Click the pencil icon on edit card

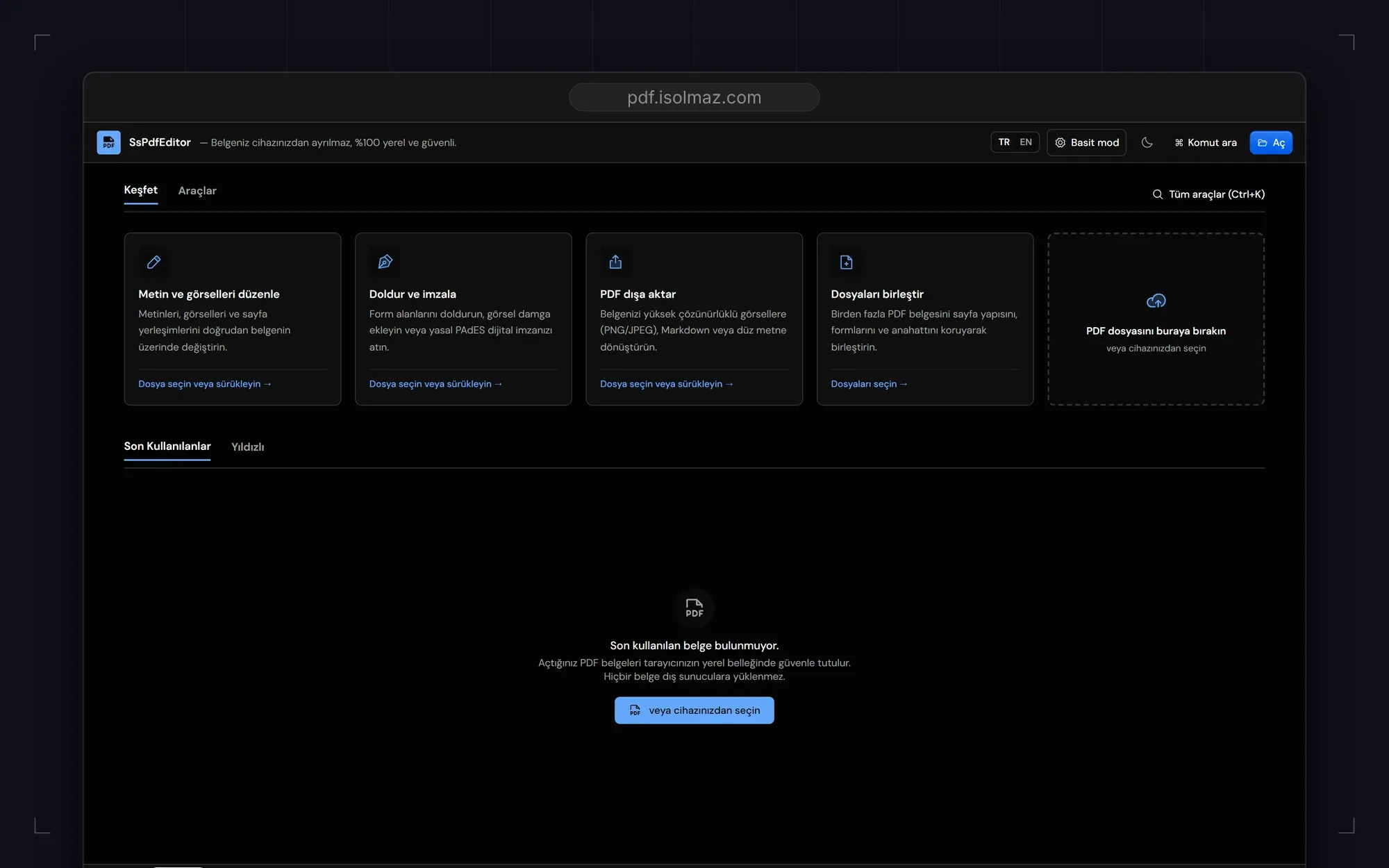click(x=153, y=262)
